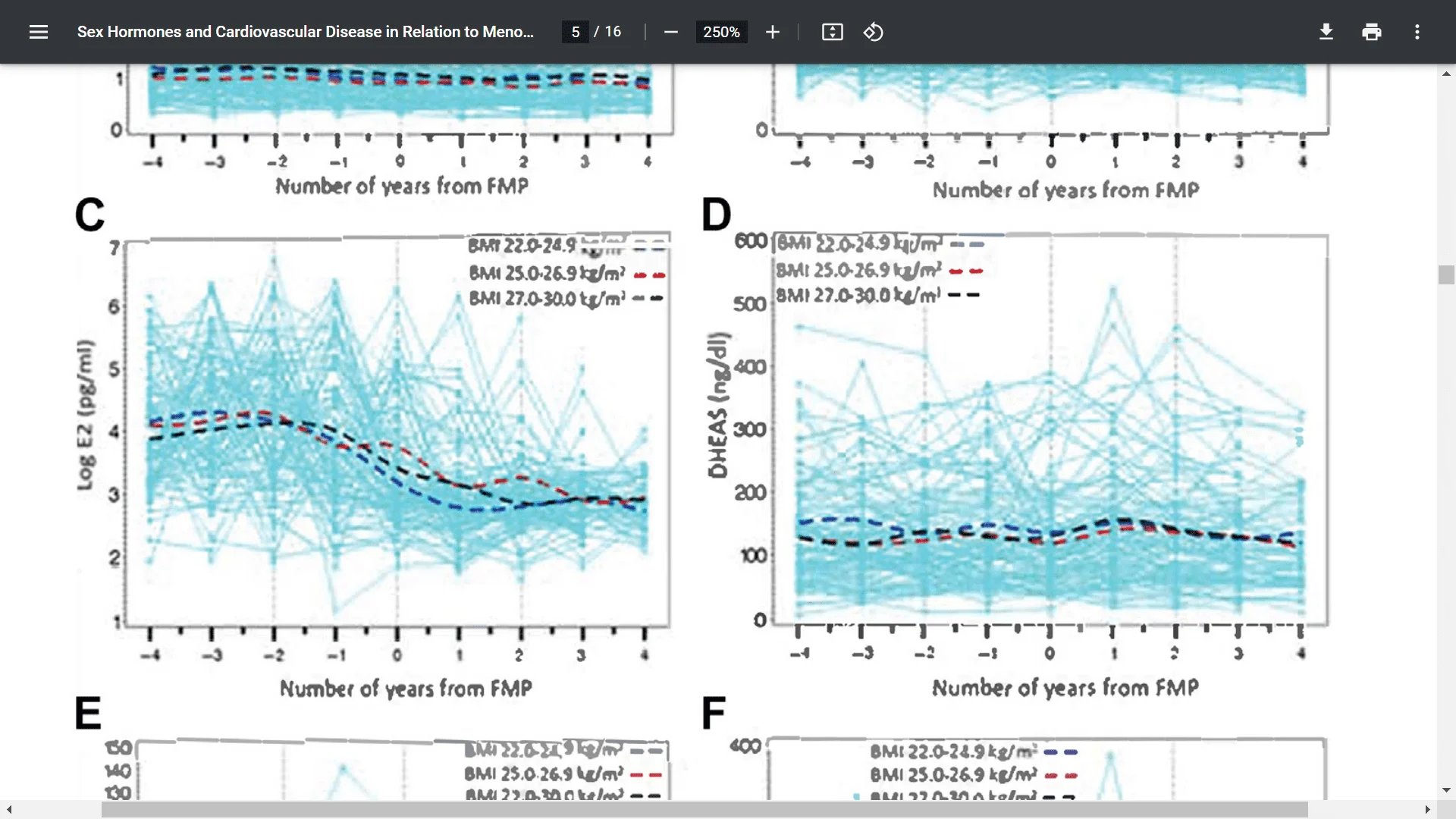Click the zoom level field showing 250%
Image resolution: width=1456 pixels, height=819 pixels.
(x=721, y=32)
